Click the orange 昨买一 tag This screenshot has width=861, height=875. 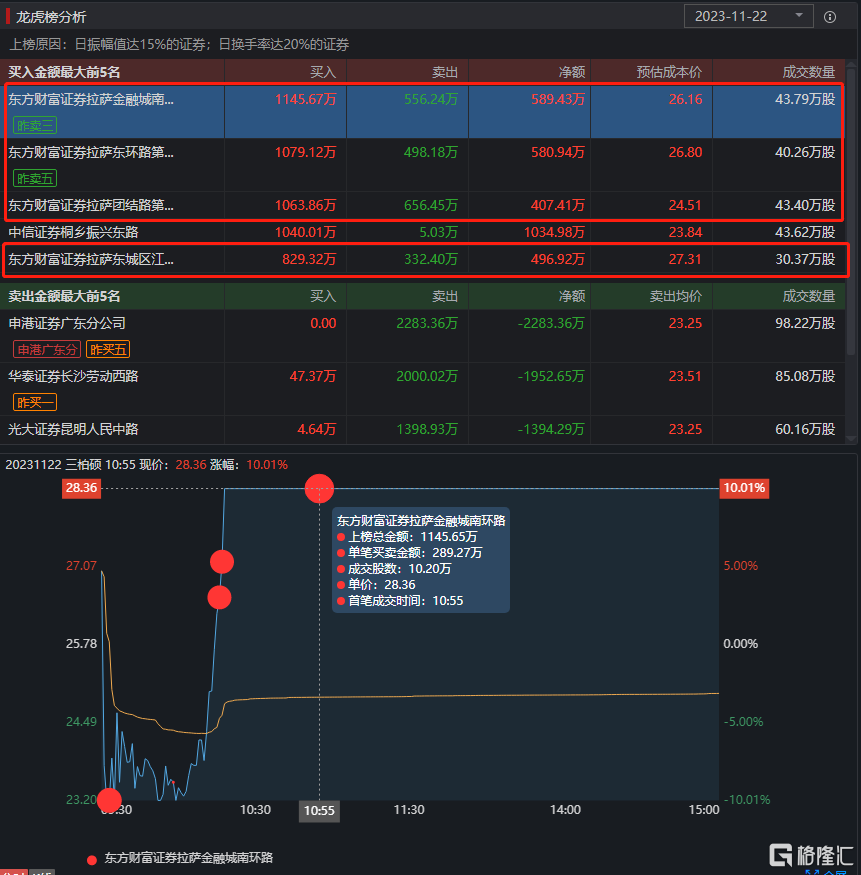point(35,402)
